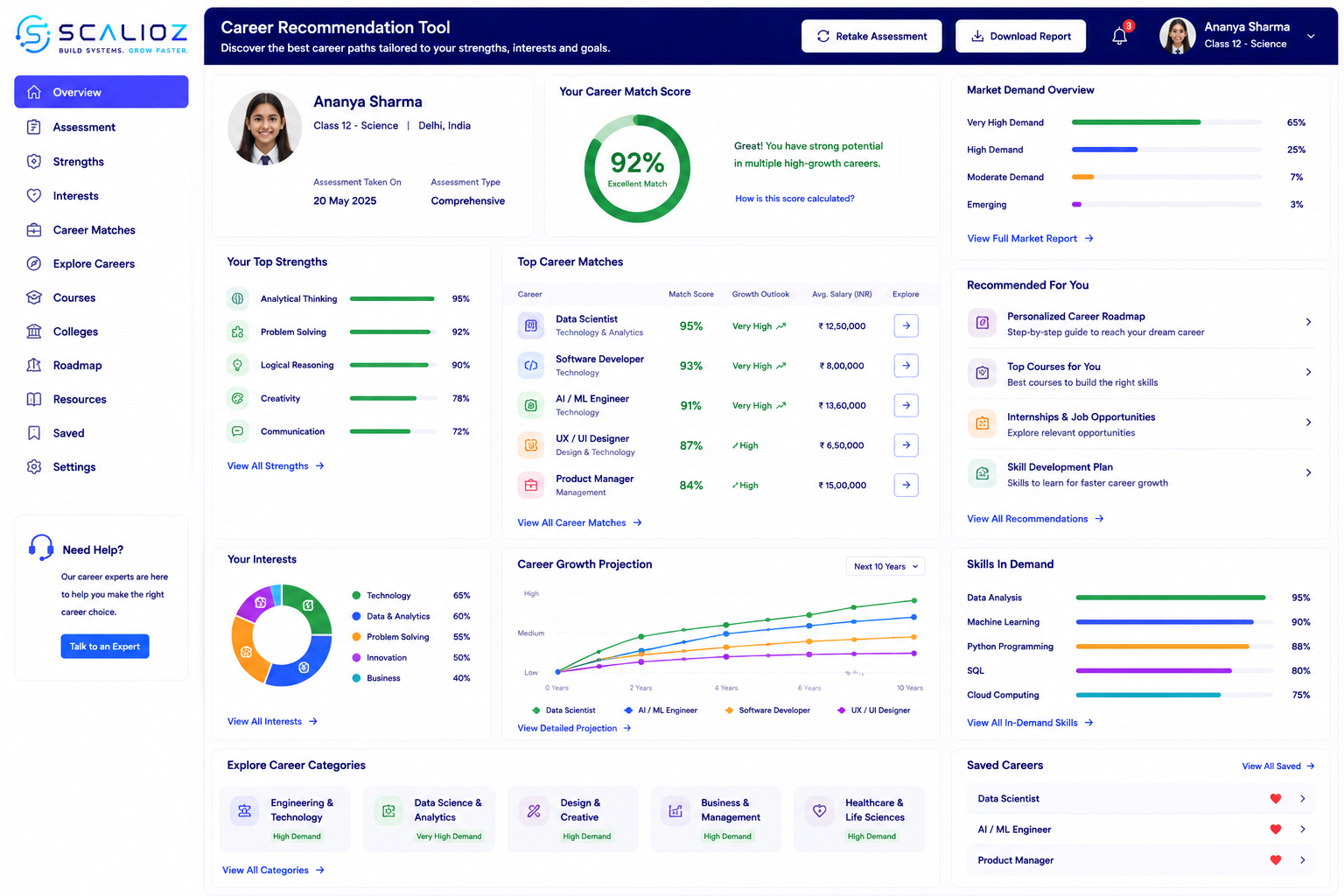Screen dimensions: 1344x896
Task: Expand Top Courses for You chevron
Action: (x=1308, y=372)
